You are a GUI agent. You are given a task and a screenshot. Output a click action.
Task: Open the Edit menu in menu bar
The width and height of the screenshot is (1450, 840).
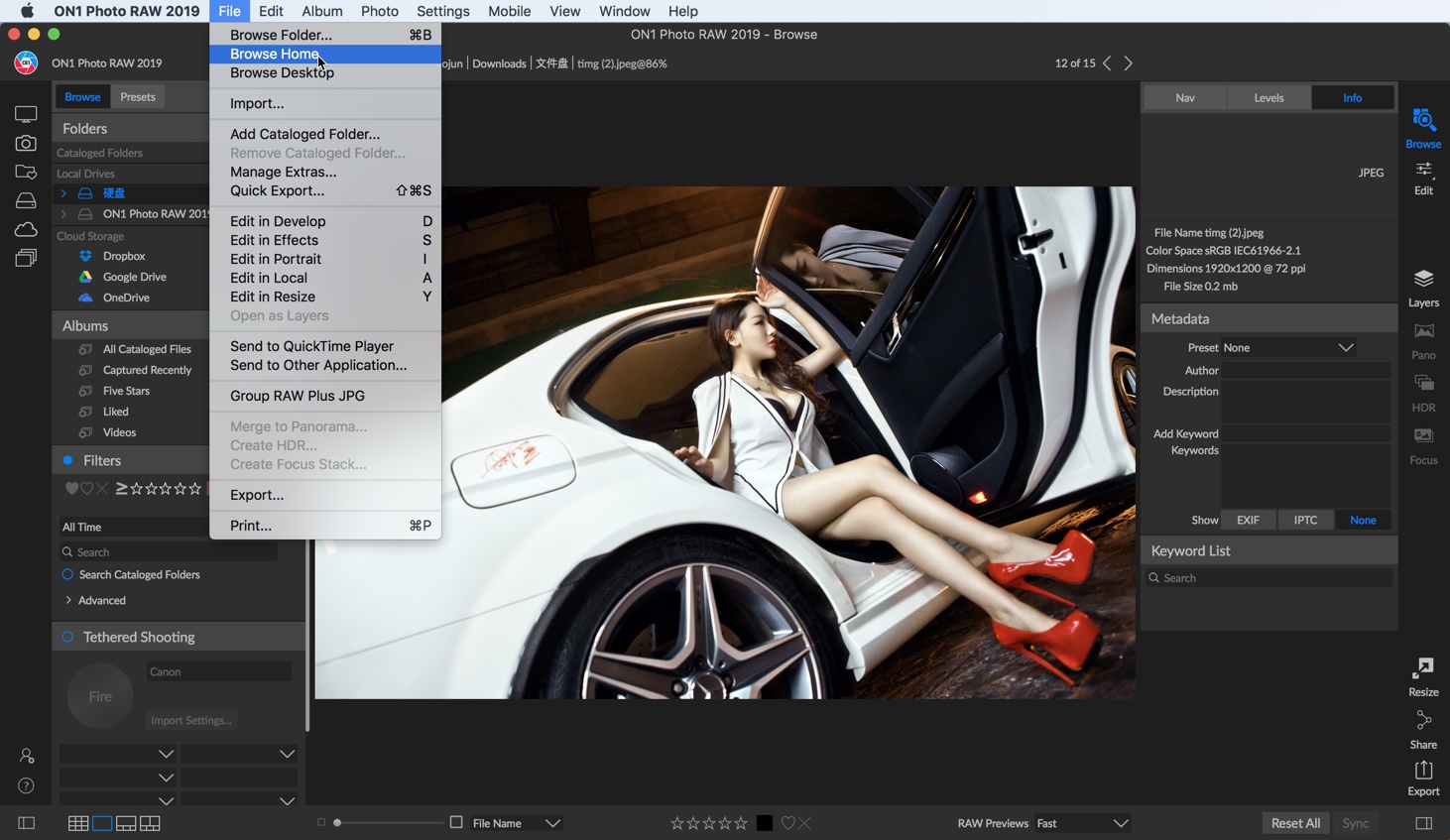click(271, 11)
